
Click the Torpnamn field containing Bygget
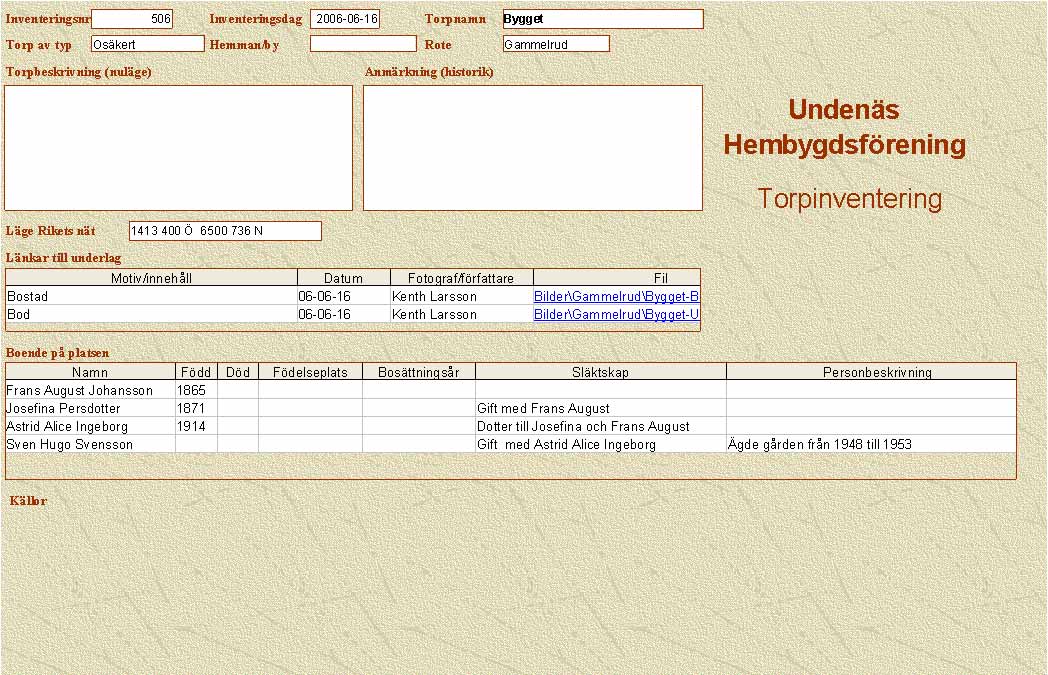tap(602, 19)
